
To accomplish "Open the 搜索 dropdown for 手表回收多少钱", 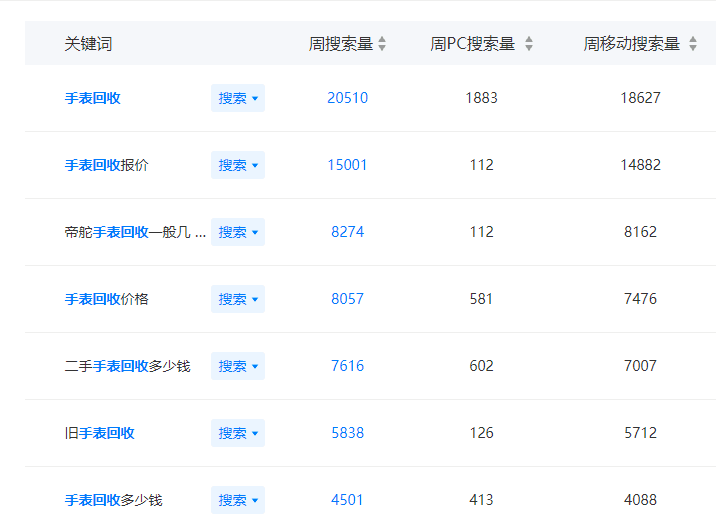I will click(x=238, y=500).
